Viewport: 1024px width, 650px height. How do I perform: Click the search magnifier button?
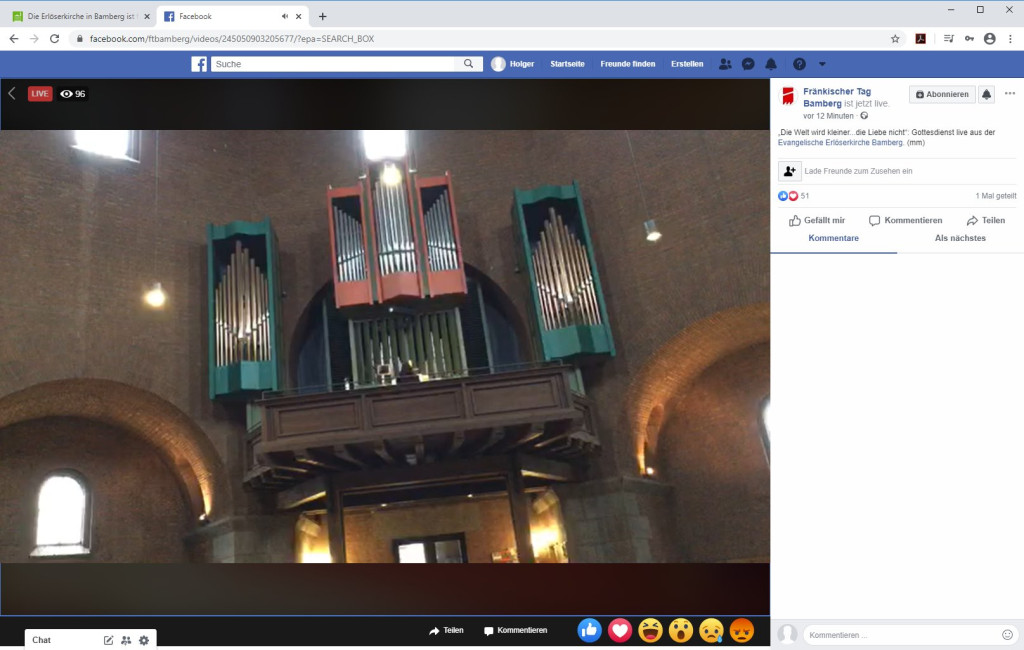click(468, 64)
